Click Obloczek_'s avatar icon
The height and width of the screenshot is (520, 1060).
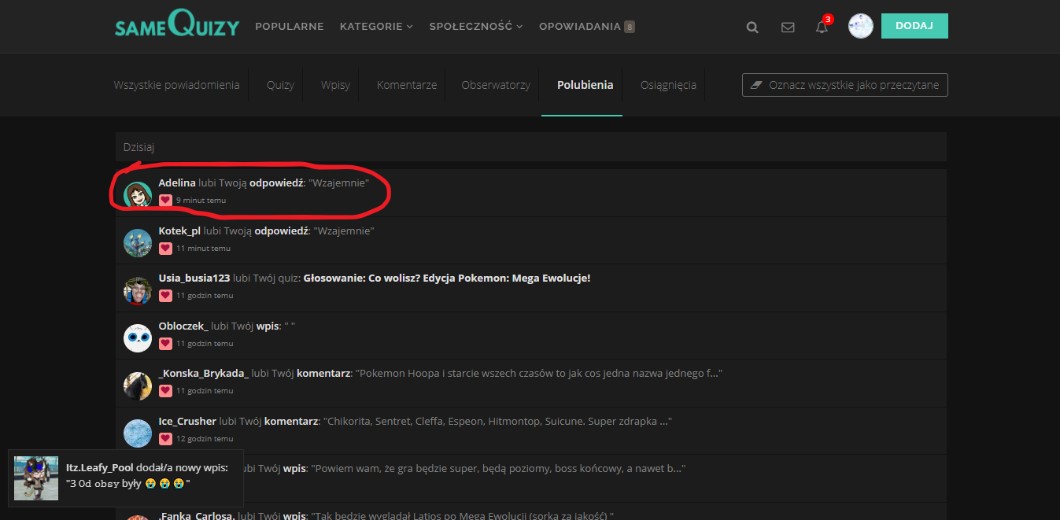click(137, 338)
